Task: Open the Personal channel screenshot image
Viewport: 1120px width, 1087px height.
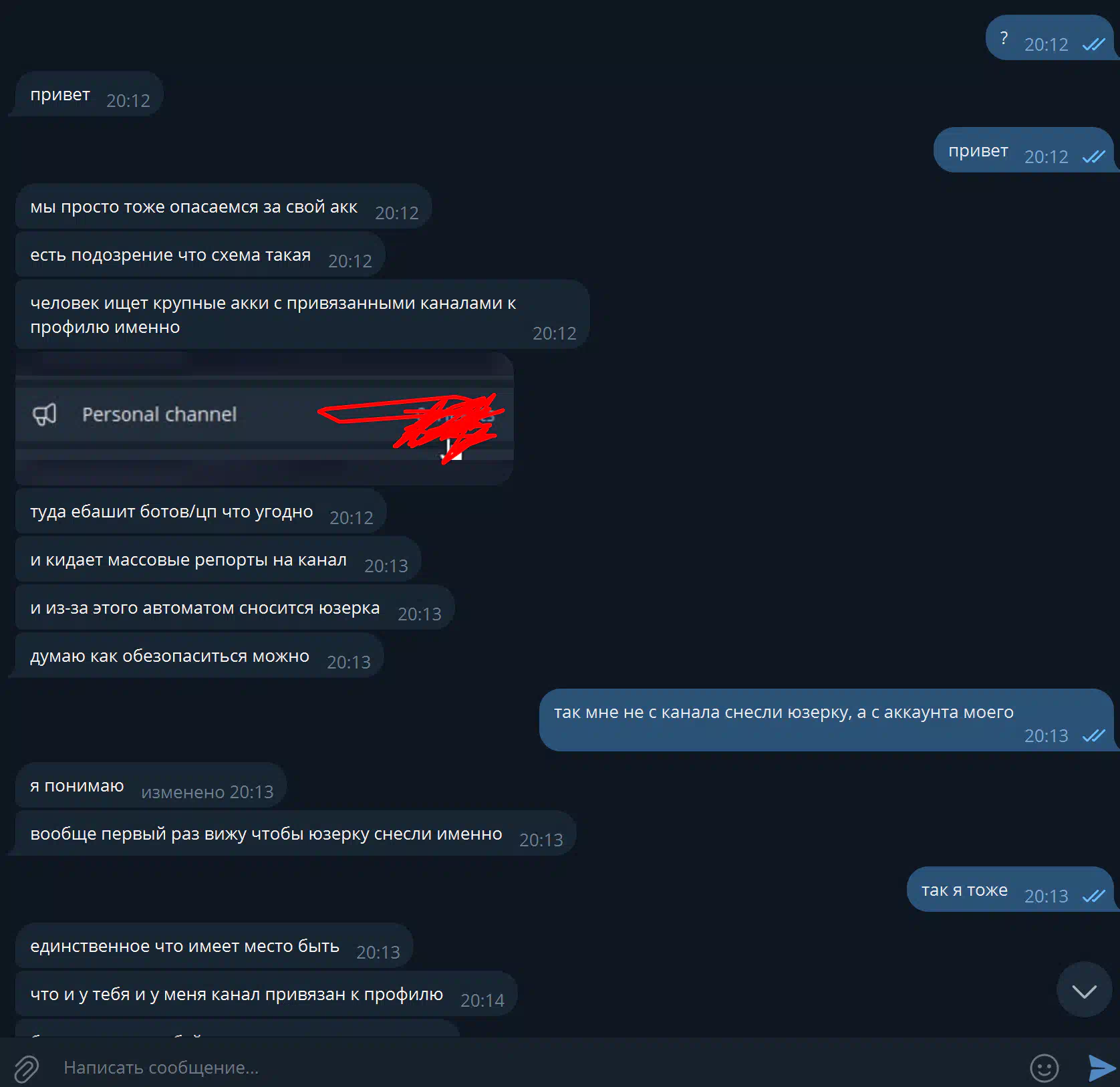Action: tap(265, 418)
